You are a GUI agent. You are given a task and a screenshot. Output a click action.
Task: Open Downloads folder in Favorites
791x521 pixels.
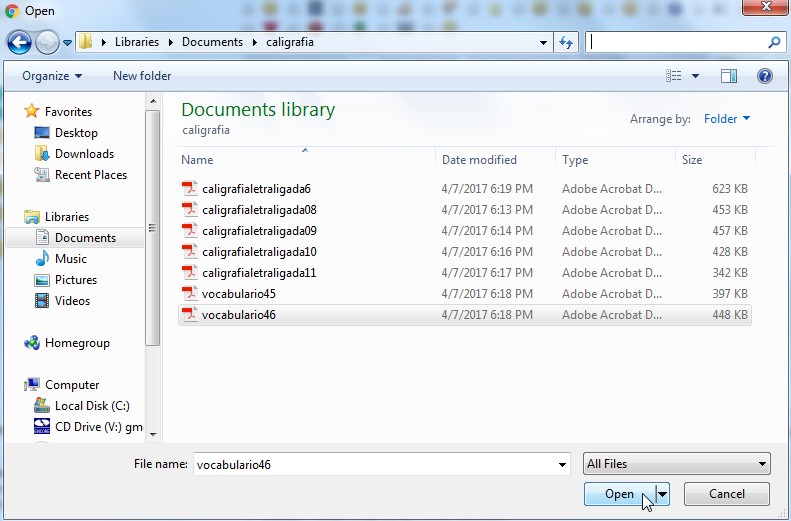click(x=84, y=154)
